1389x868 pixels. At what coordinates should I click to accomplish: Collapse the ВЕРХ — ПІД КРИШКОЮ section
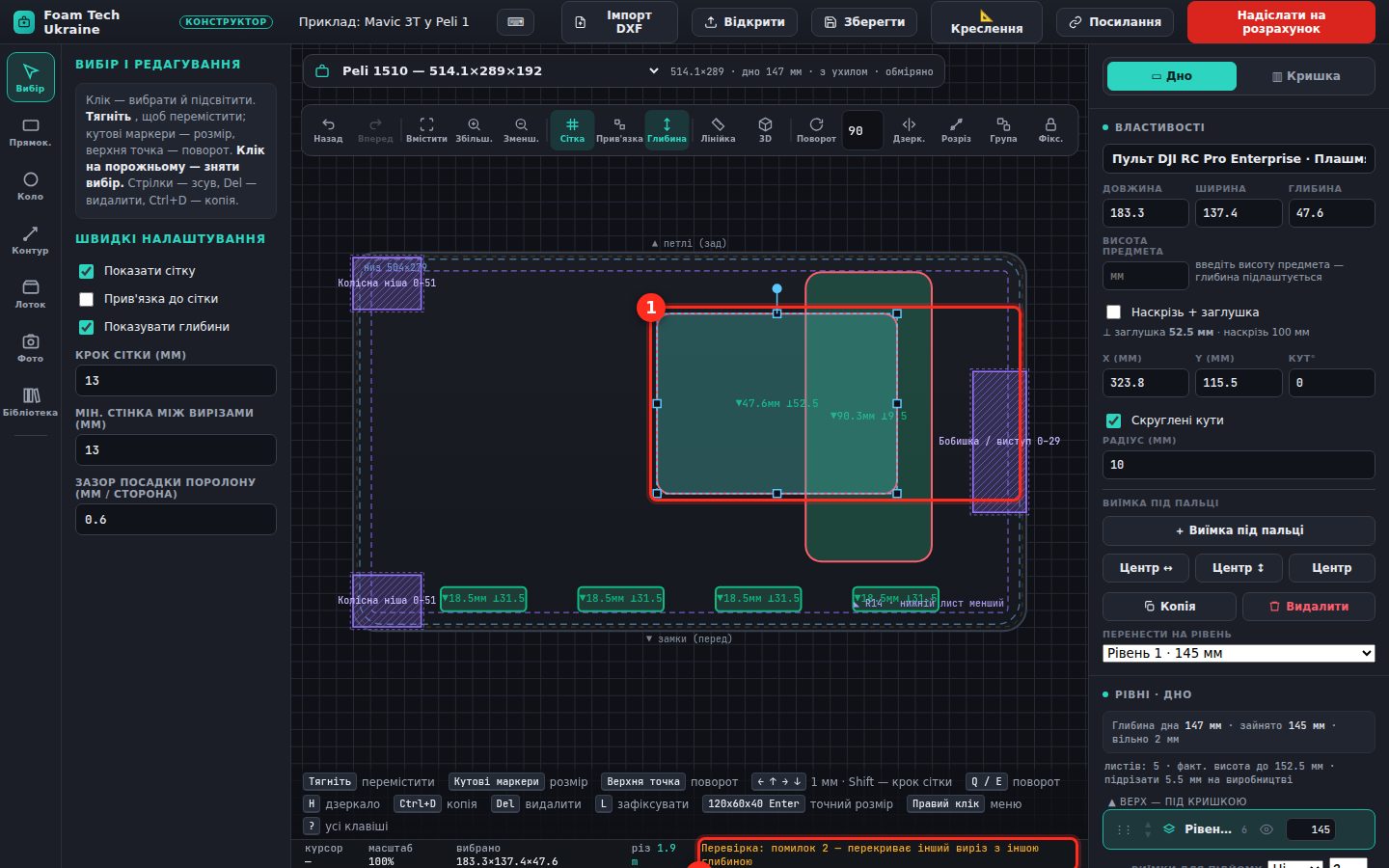point(1177,801)
